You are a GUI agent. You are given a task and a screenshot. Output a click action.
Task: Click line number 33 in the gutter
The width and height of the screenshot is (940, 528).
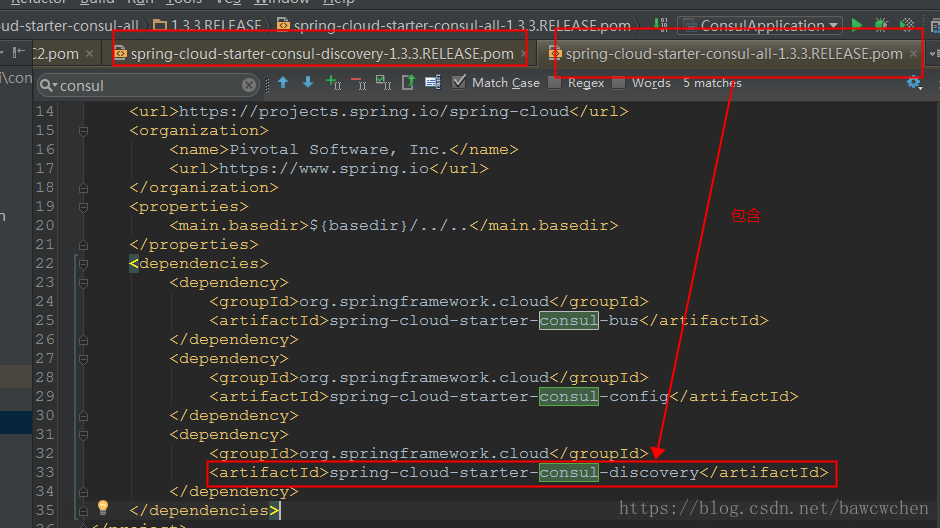[44, 472]
